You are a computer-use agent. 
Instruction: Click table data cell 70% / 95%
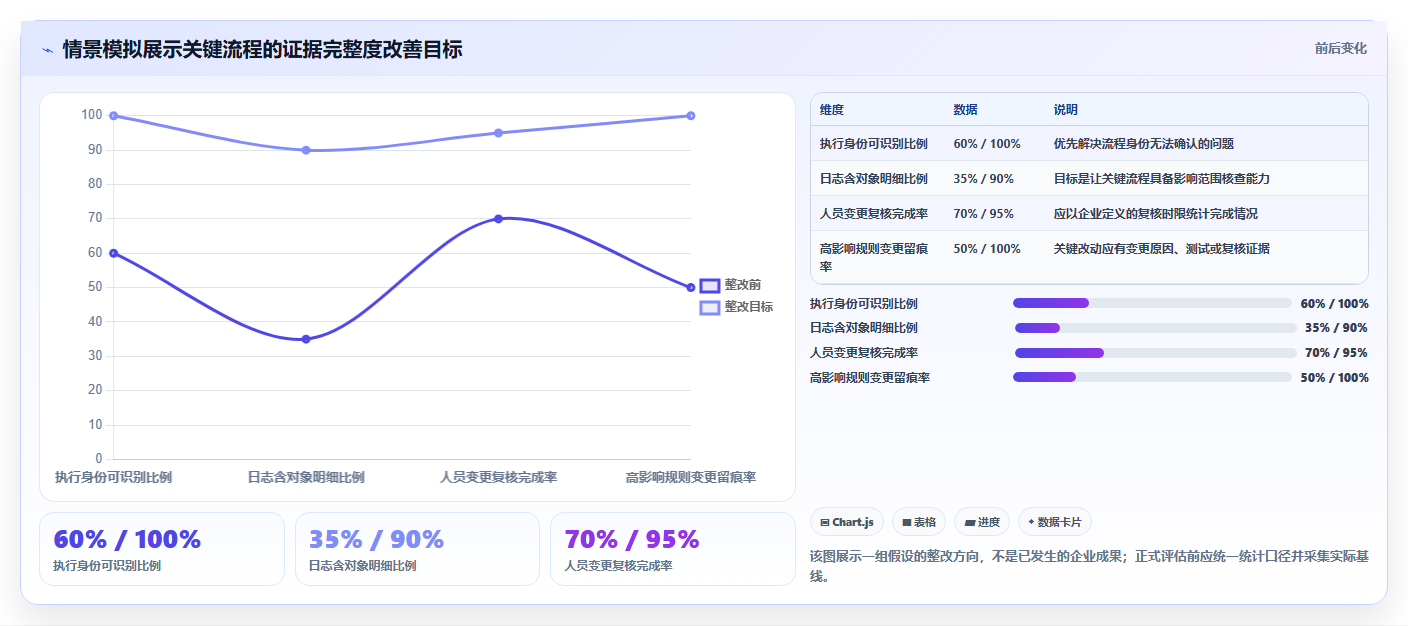pyautogui.click(x=984, y=214)
